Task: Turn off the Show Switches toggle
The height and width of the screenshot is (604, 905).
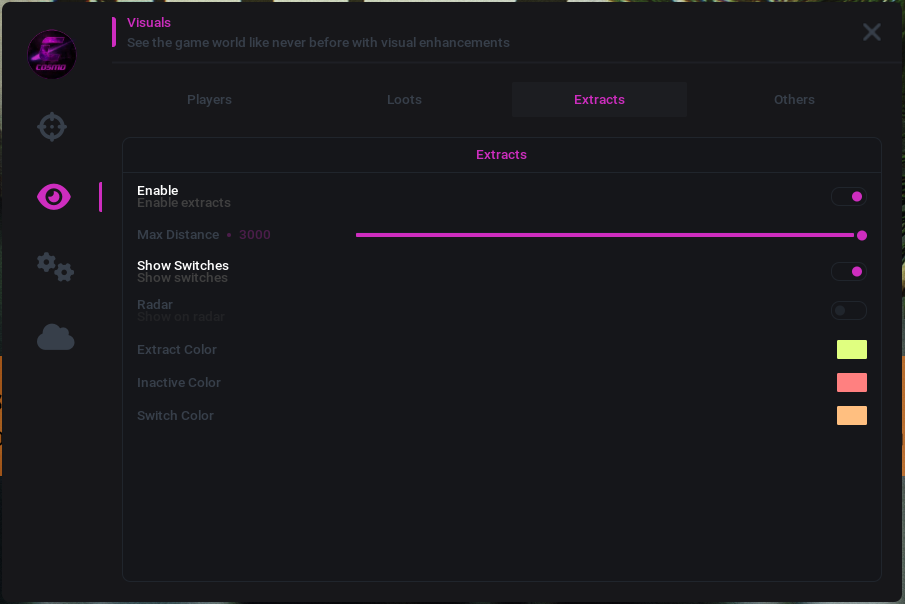Action: [849, 272]
